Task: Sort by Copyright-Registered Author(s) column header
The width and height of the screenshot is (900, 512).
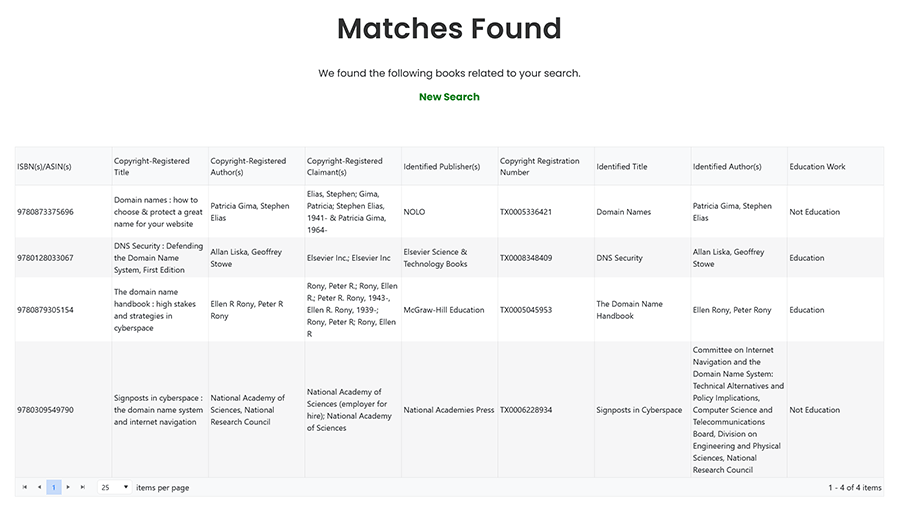Action: pyautogui.click(x=248, y=166)
